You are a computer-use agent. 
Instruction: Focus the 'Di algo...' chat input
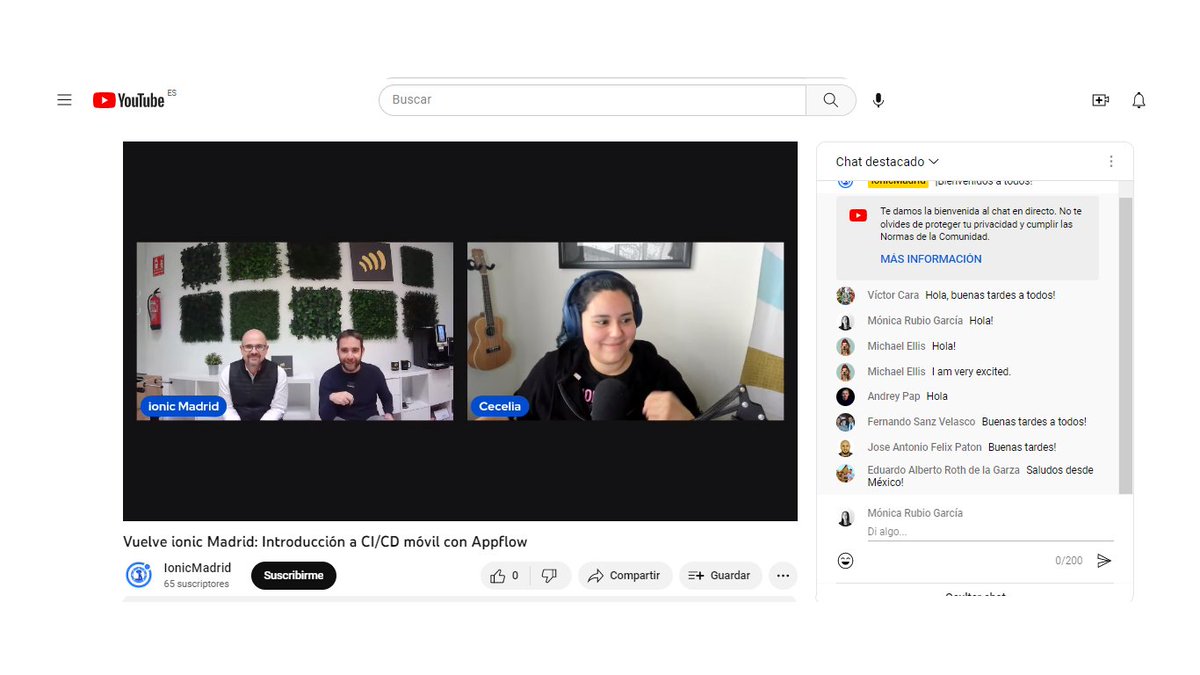click(990, 532)
